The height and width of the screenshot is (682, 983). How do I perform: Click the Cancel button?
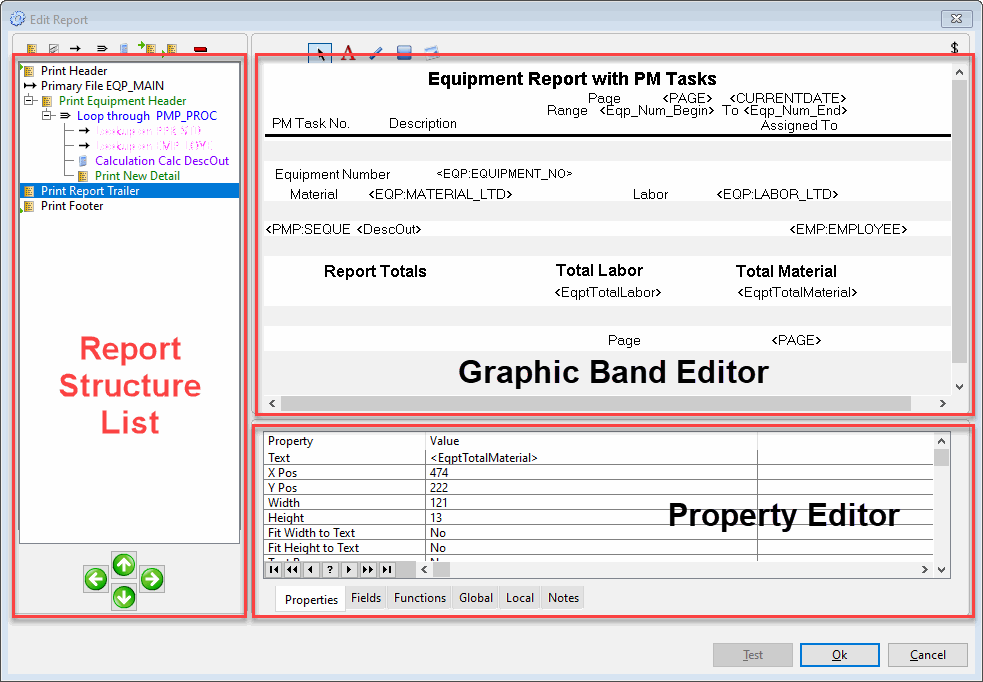pos(927,655)
